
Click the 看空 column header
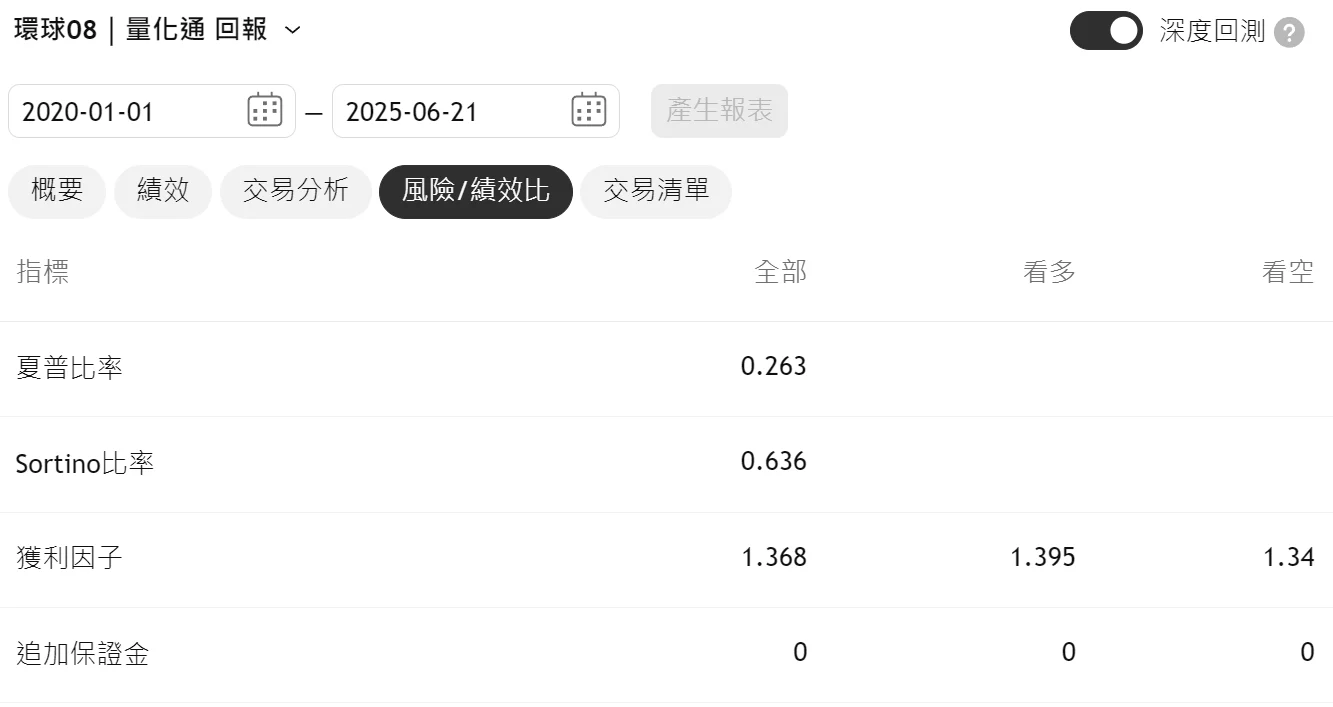click(1288, 272)
